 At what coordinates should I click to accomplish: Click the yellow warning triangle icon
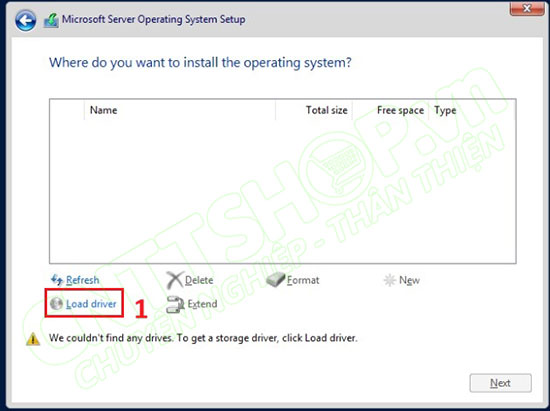33,339
